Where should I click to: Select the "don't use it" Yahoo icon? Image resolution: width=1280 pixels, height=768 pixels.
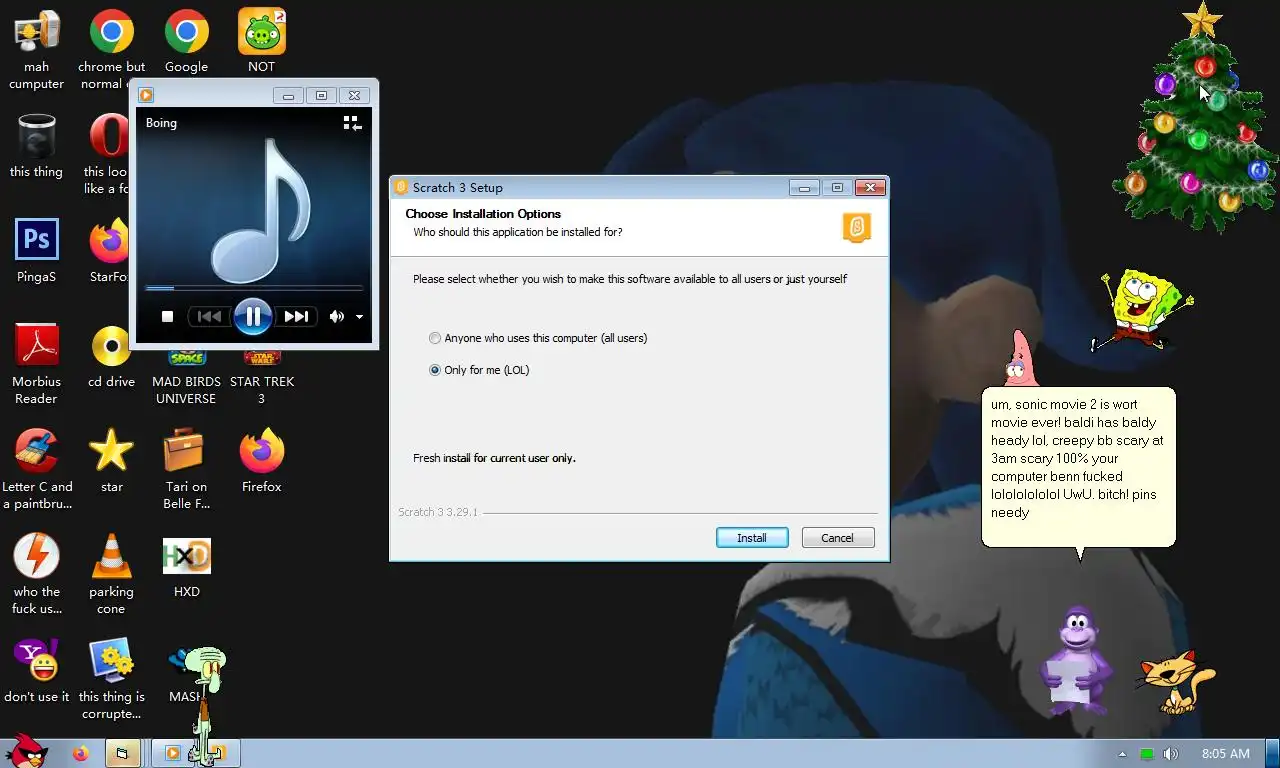[x=37, y=671]
